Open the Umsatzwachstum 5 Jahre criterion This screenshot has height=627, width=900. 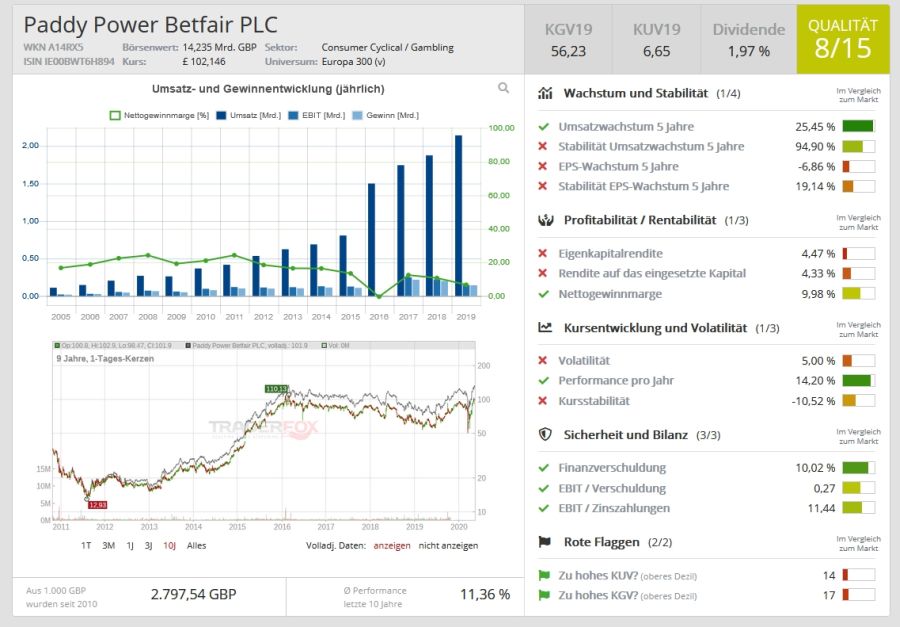(626, 127)
